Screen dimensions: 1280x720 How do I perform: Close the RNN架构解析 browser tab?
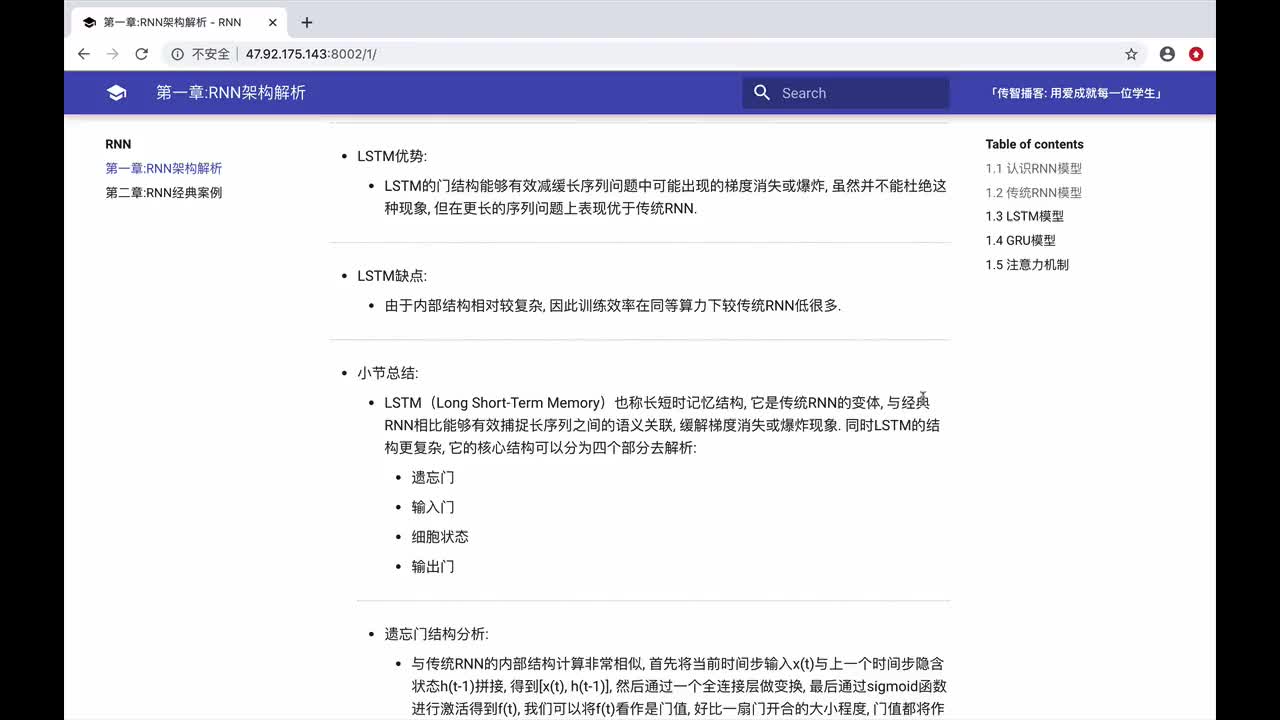click(x=271, y=22)
